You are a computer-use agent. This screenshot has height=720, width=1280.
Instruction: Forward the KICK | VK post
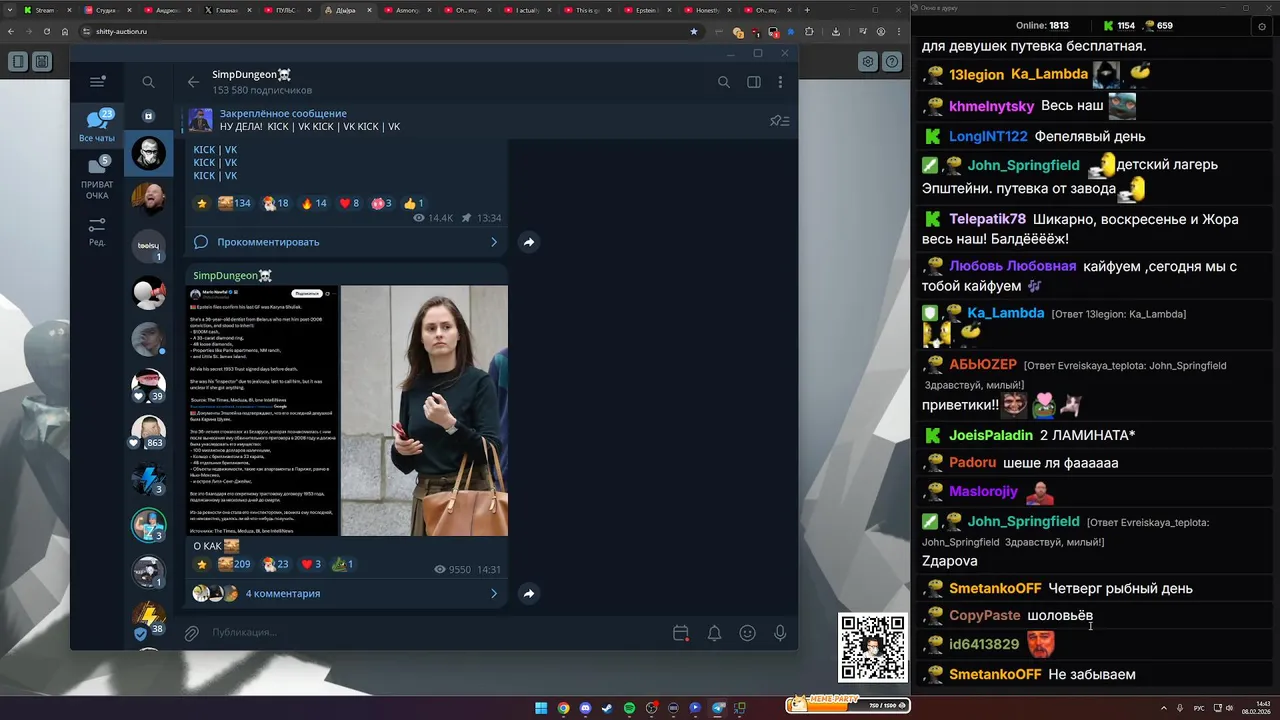coord(529,242)
